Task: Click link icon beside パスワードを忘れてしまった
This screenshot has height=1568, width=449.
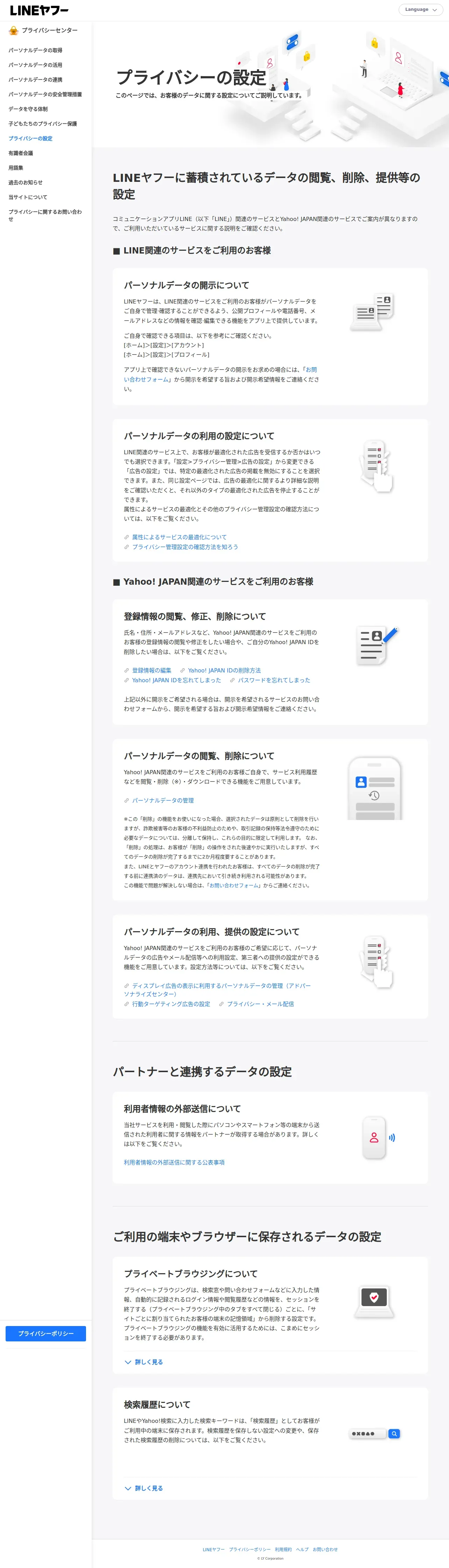Action: coord(233,680)
